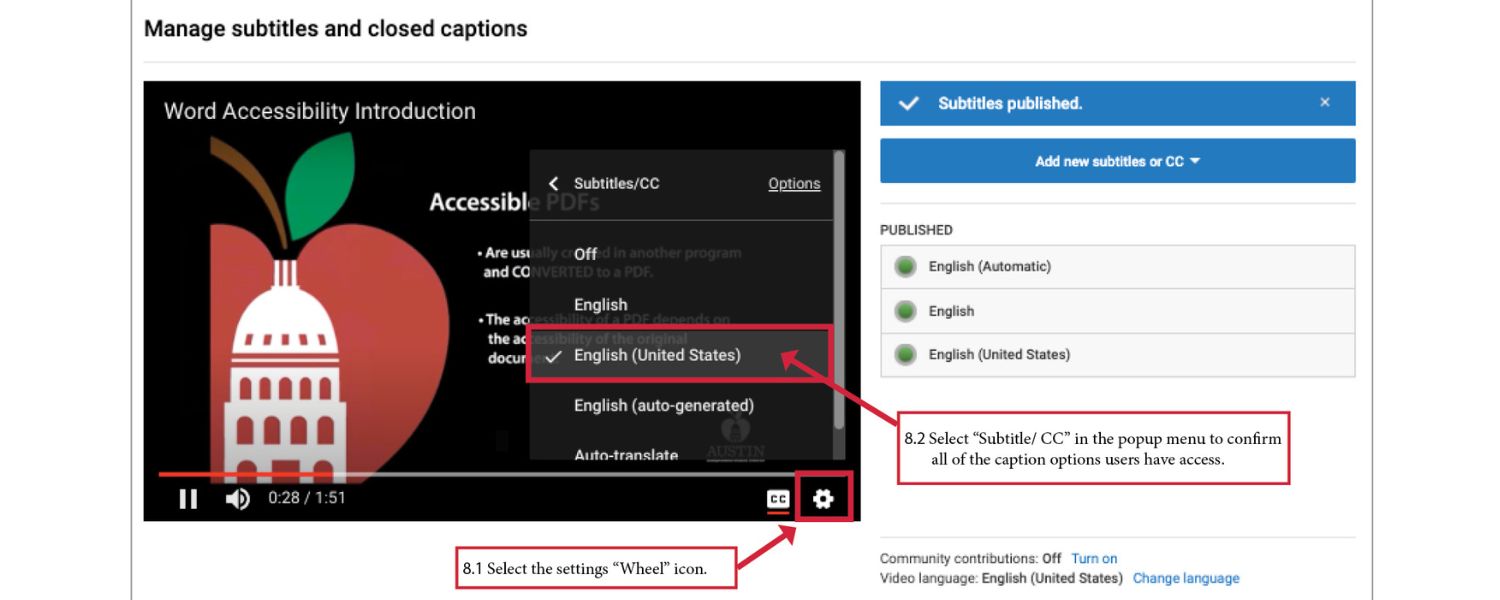Open the Options link in Subtitles/CC menu

click(x=794, y=183)
